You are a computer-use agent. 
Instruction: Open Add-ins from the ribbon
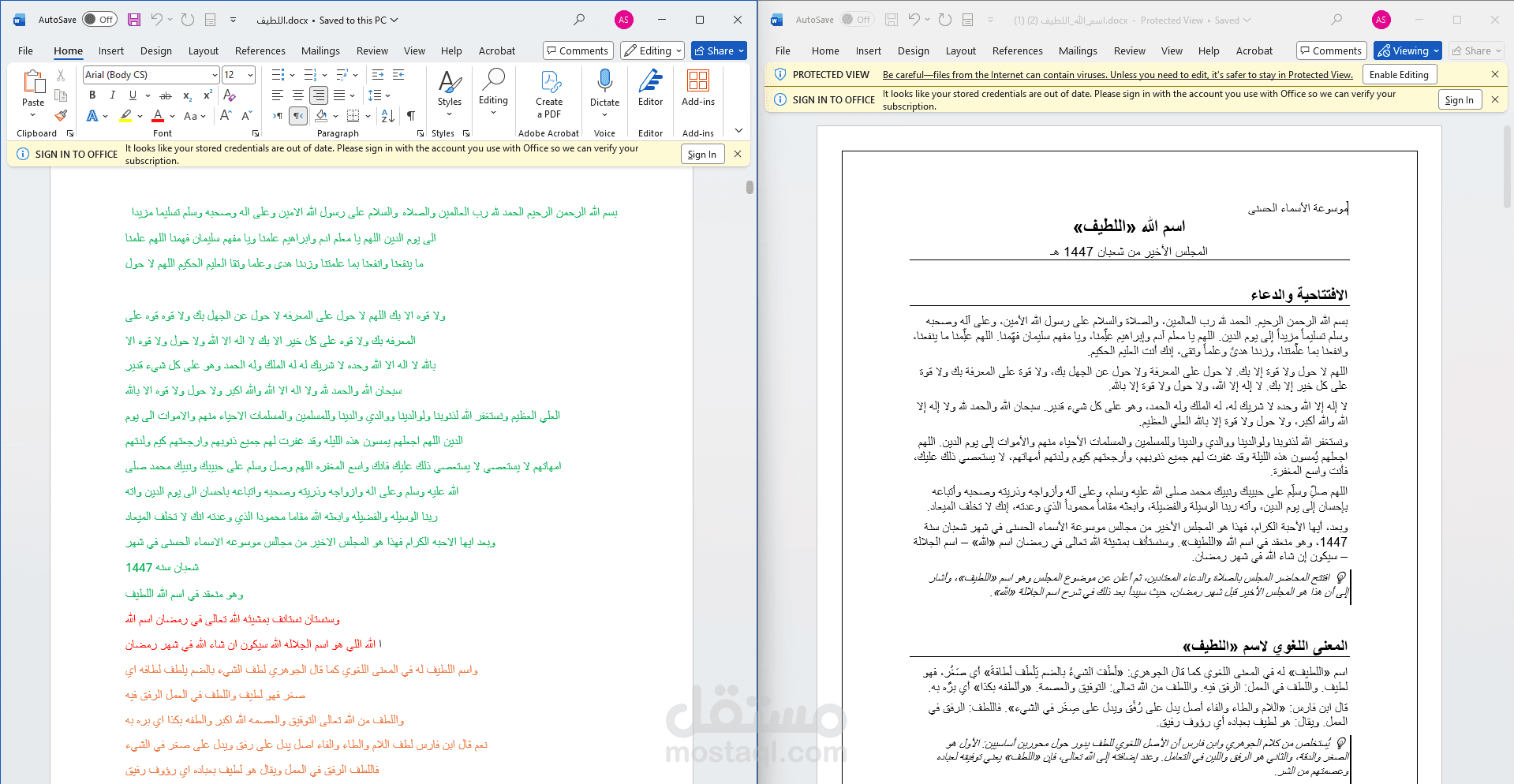coord(698,87)
